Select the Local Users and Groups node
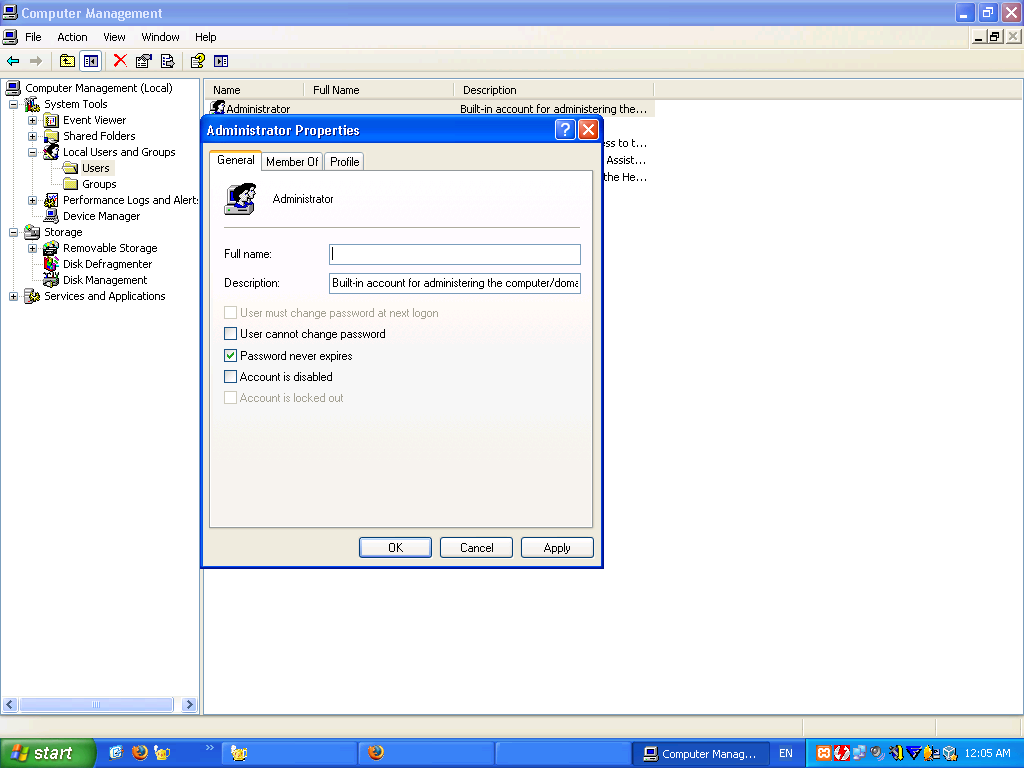The image size is (1024, 768). (x=119, y=152)
